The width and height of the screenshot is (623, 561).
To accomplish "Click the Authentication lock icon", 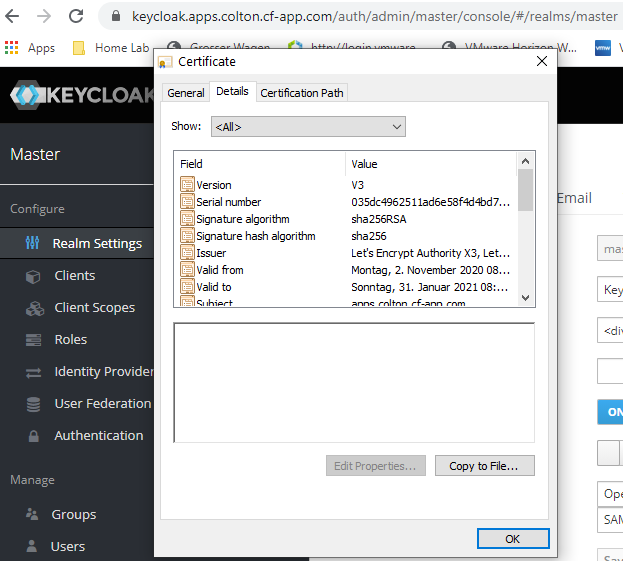I will tap(34, 436).
